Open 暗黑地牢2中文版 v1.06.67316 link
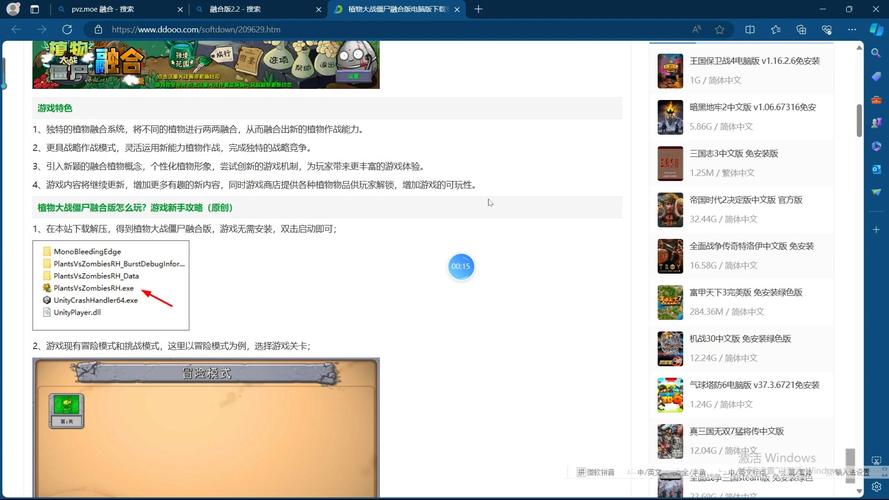Screen dimensions: 889x500 pyautogui.click(x=752, y=107)
